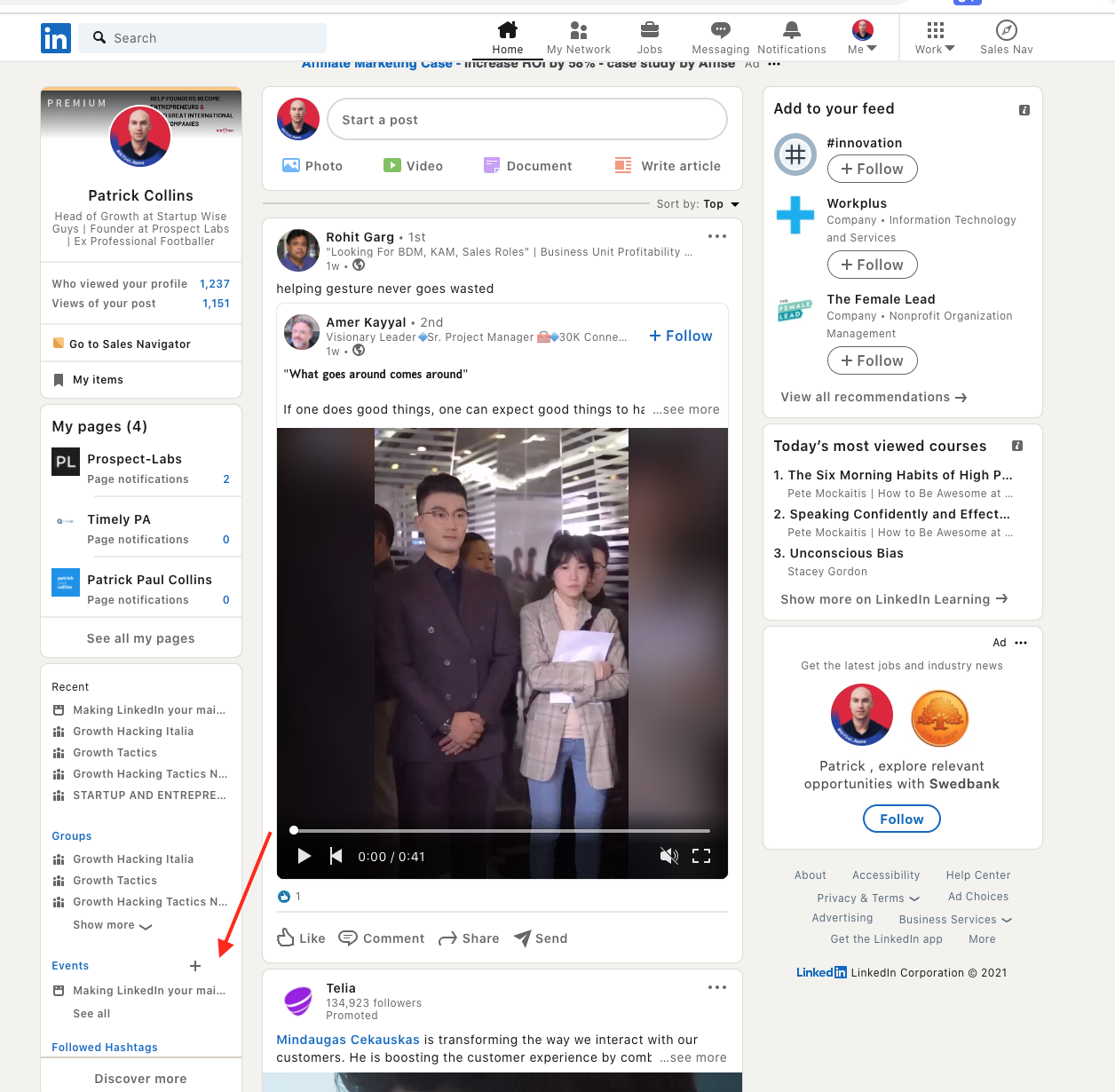Follow Swedbank from the ad

[x=902, y=819]
